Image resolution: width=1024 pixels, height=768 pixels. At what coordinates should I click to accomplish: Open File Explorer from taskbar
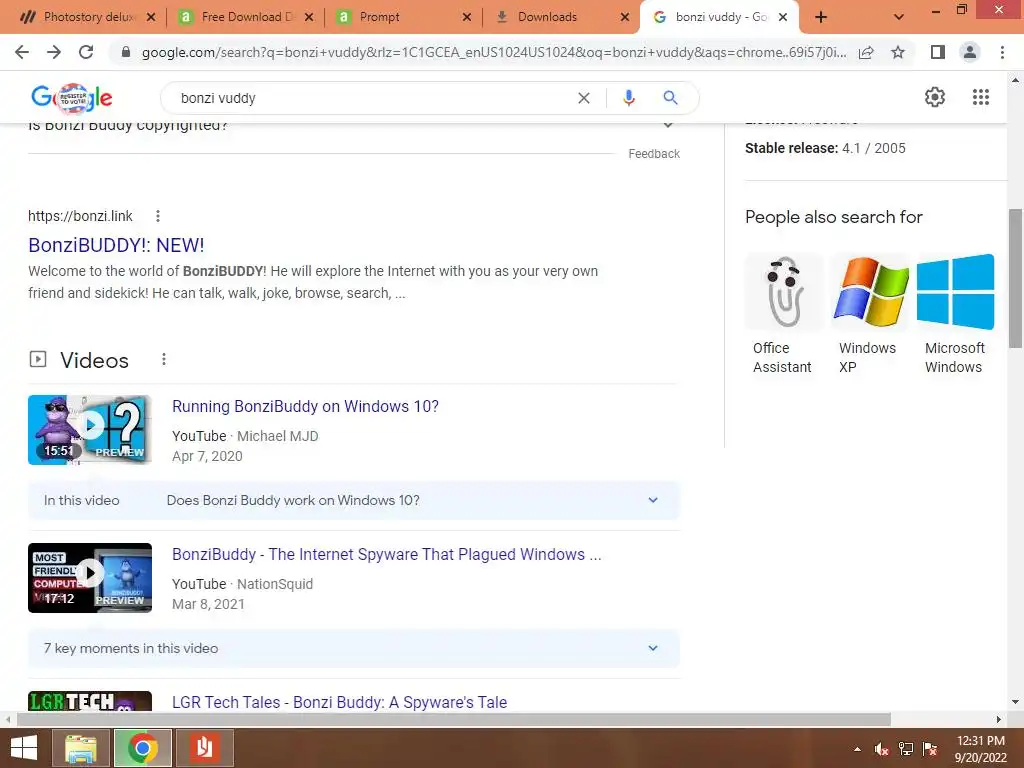click(x=80, y=748)
